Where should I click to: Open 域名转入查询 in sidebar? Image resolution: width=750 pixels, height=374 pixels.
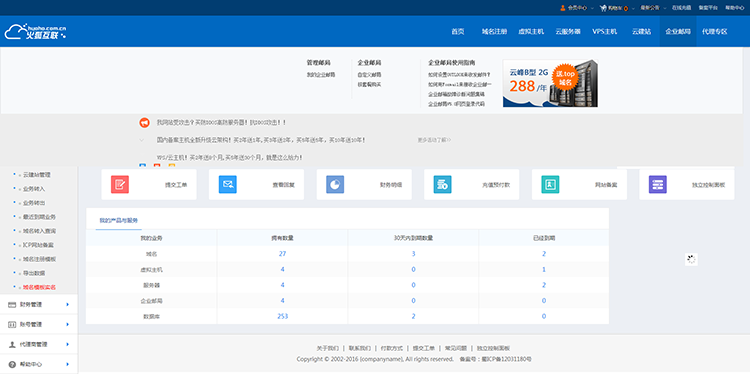click(40, 231)
